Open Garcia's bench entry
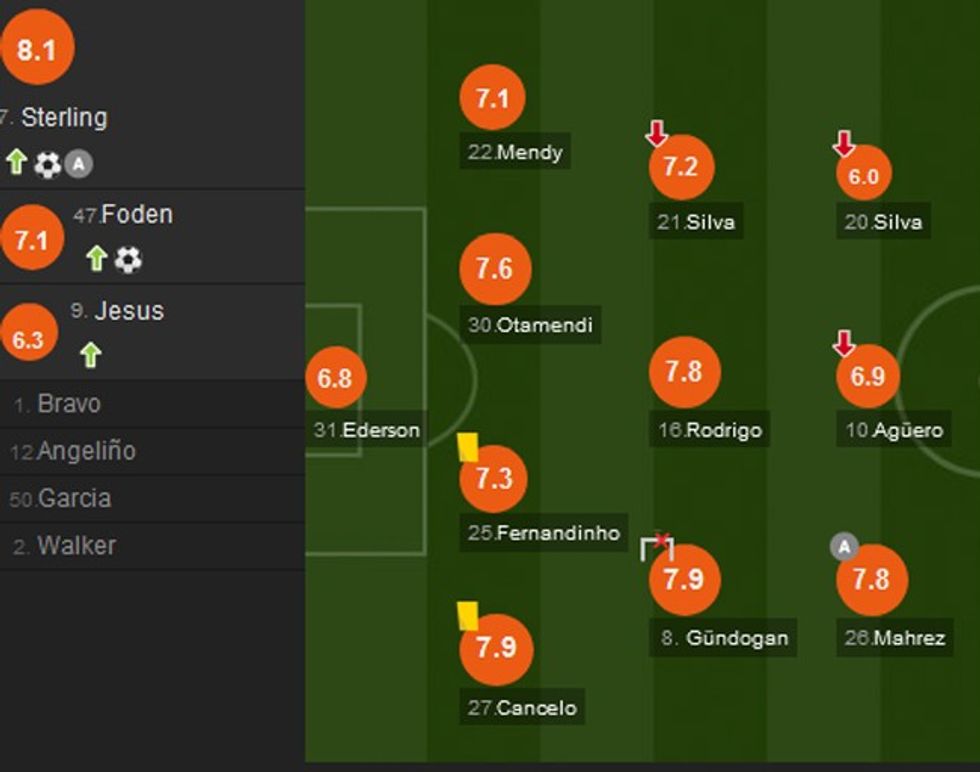 pyautogui.click(x=73, y=498)
